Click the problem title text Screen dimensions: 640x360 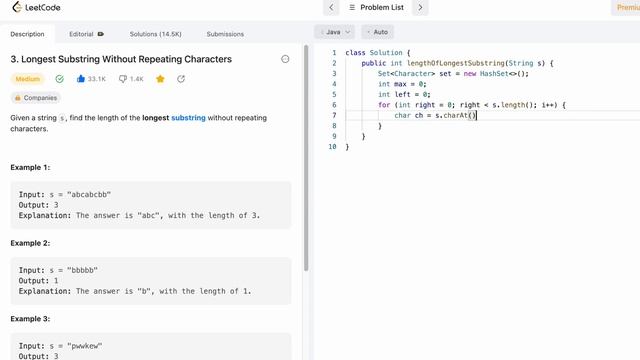point(121,59)
